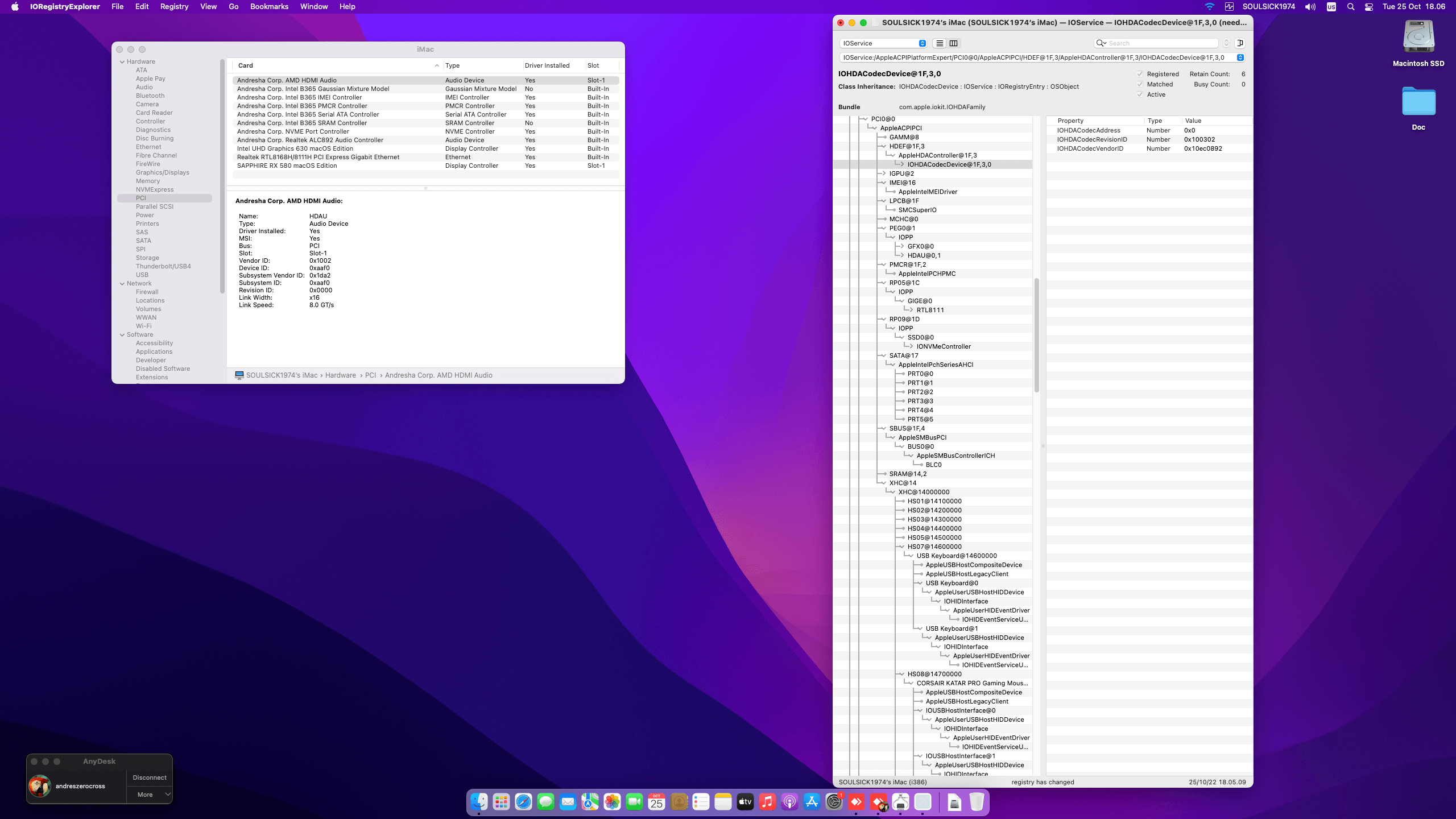The image size is (1456, 819).
Task: Open System Preferences with update badge
Action: (834, 802)
